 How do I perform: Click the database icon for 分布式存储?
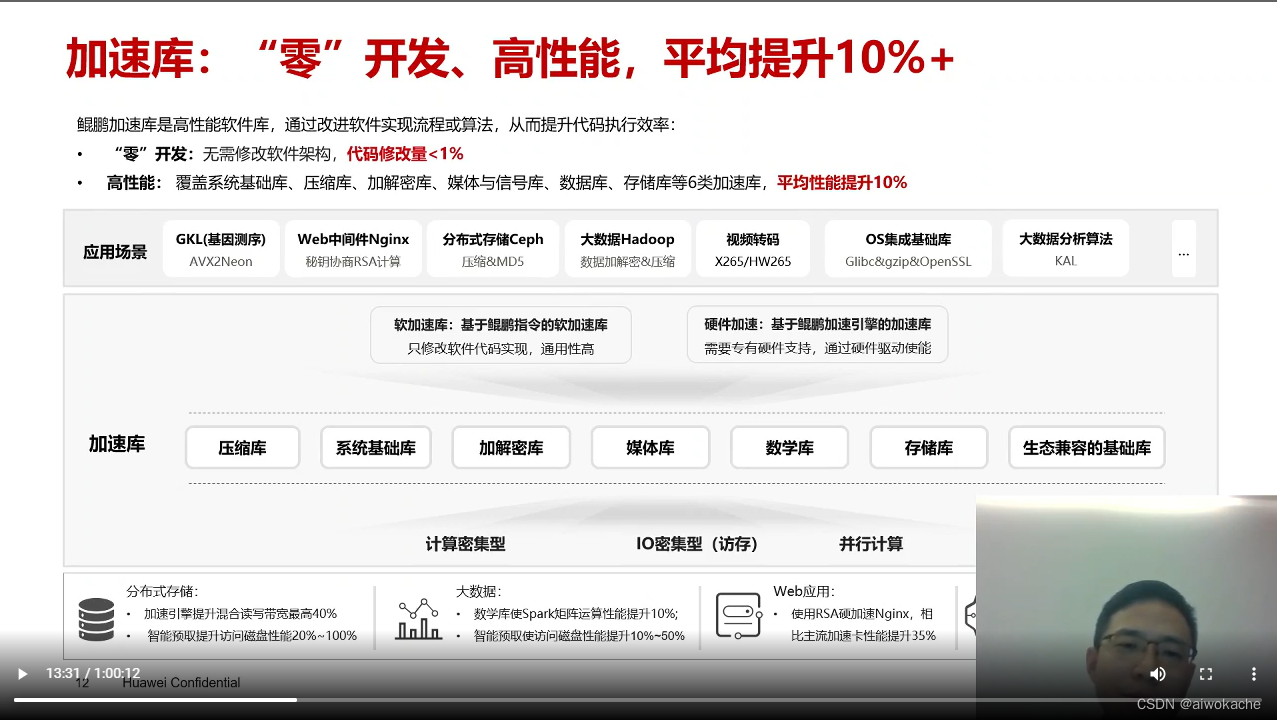pyautogui.click(x=97, y=619)
